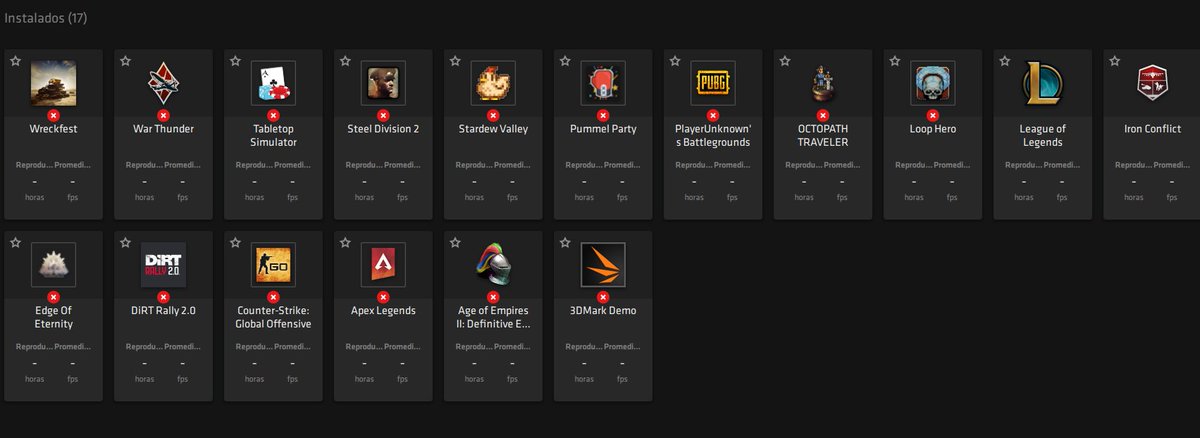Viewport: 1200px width, 438px height.
Task: Toggle the OCTOPATH TRAVELER favorite star
Action: 785,61
